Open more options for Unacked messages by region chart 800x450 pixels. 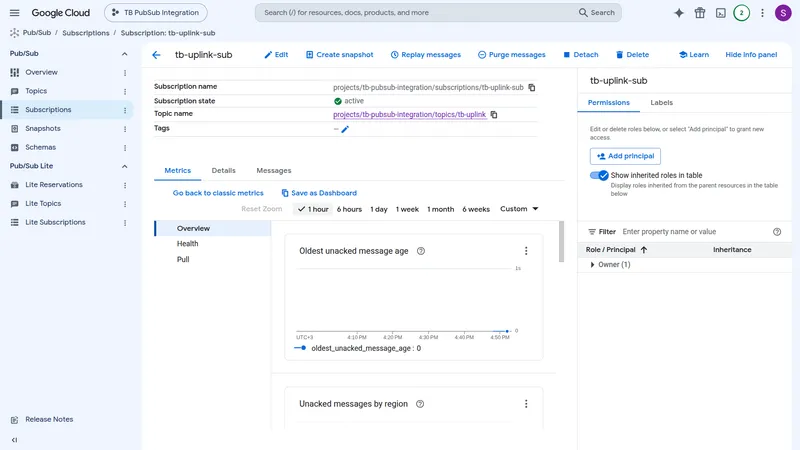[526, 404]
